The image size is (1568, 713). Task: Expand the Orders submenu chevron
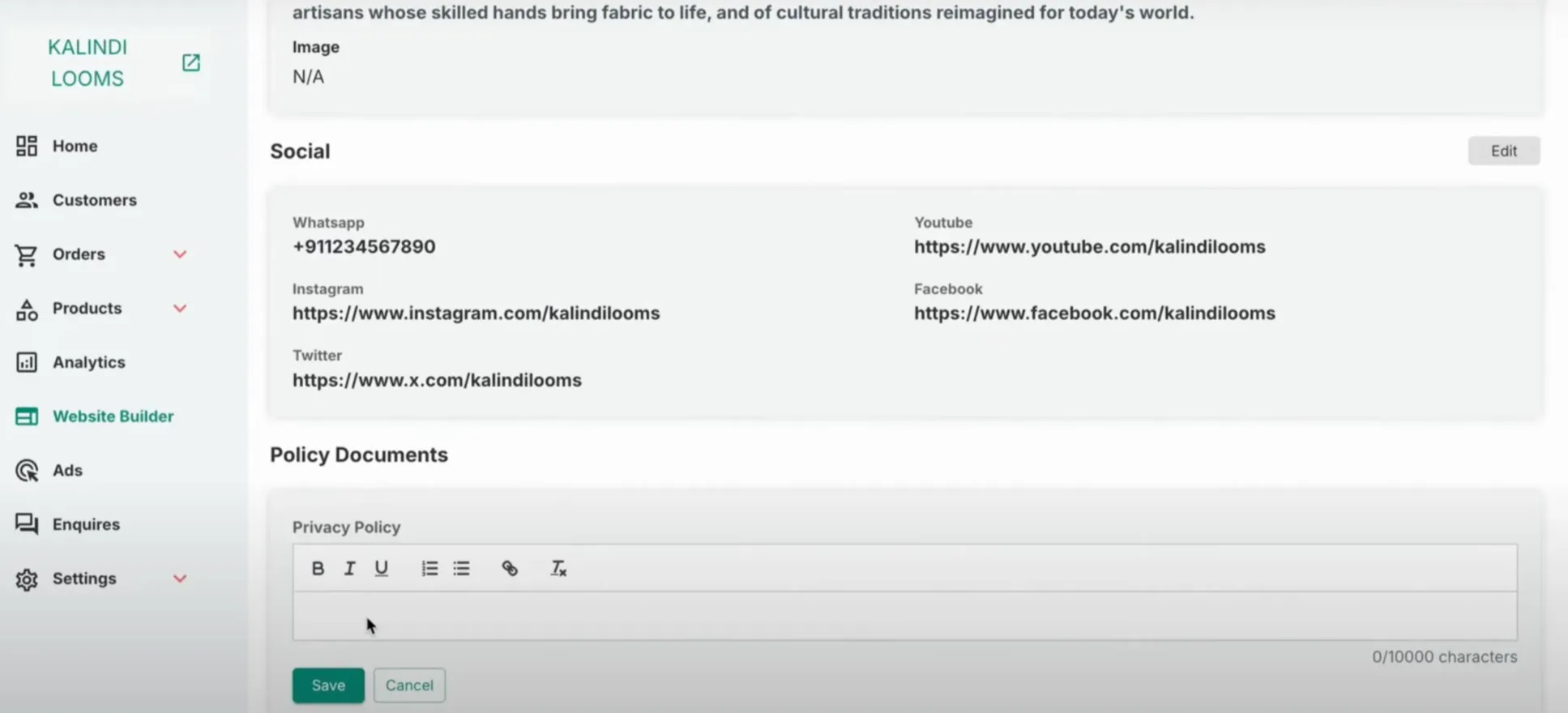[180, 254]
